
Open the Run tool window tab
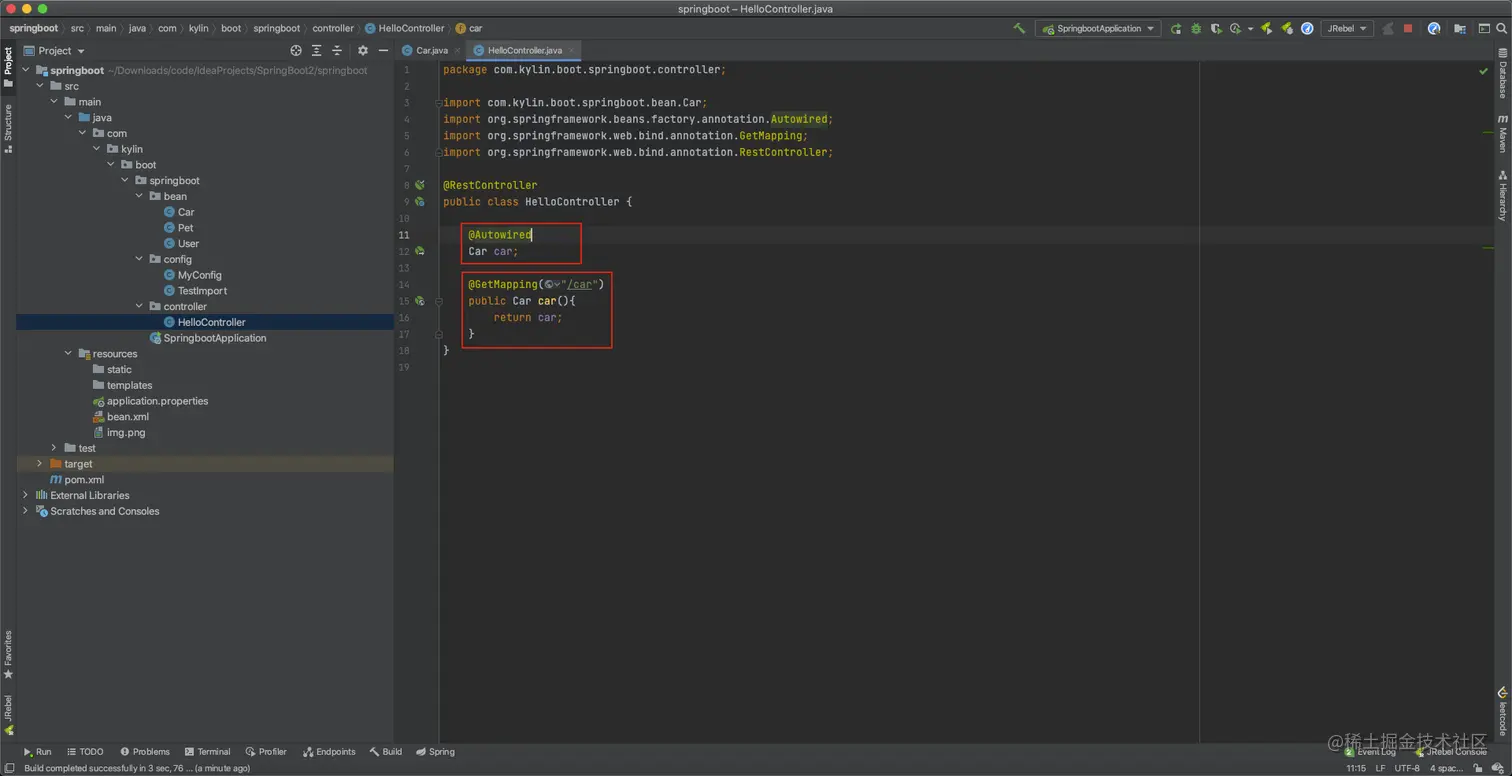click(37, 752)
